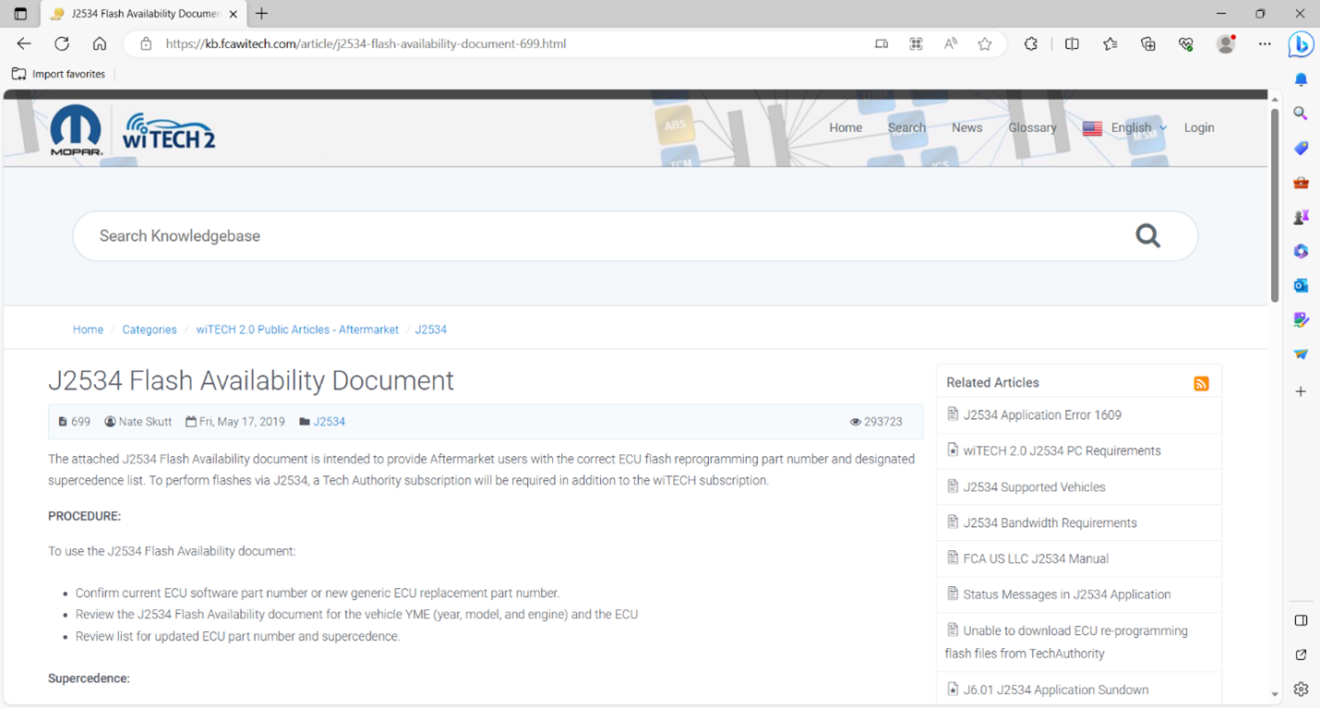Open the RSS feed icon in Related Articles
Viewport: 1320px width, 708px height.
coord(1201,384)
